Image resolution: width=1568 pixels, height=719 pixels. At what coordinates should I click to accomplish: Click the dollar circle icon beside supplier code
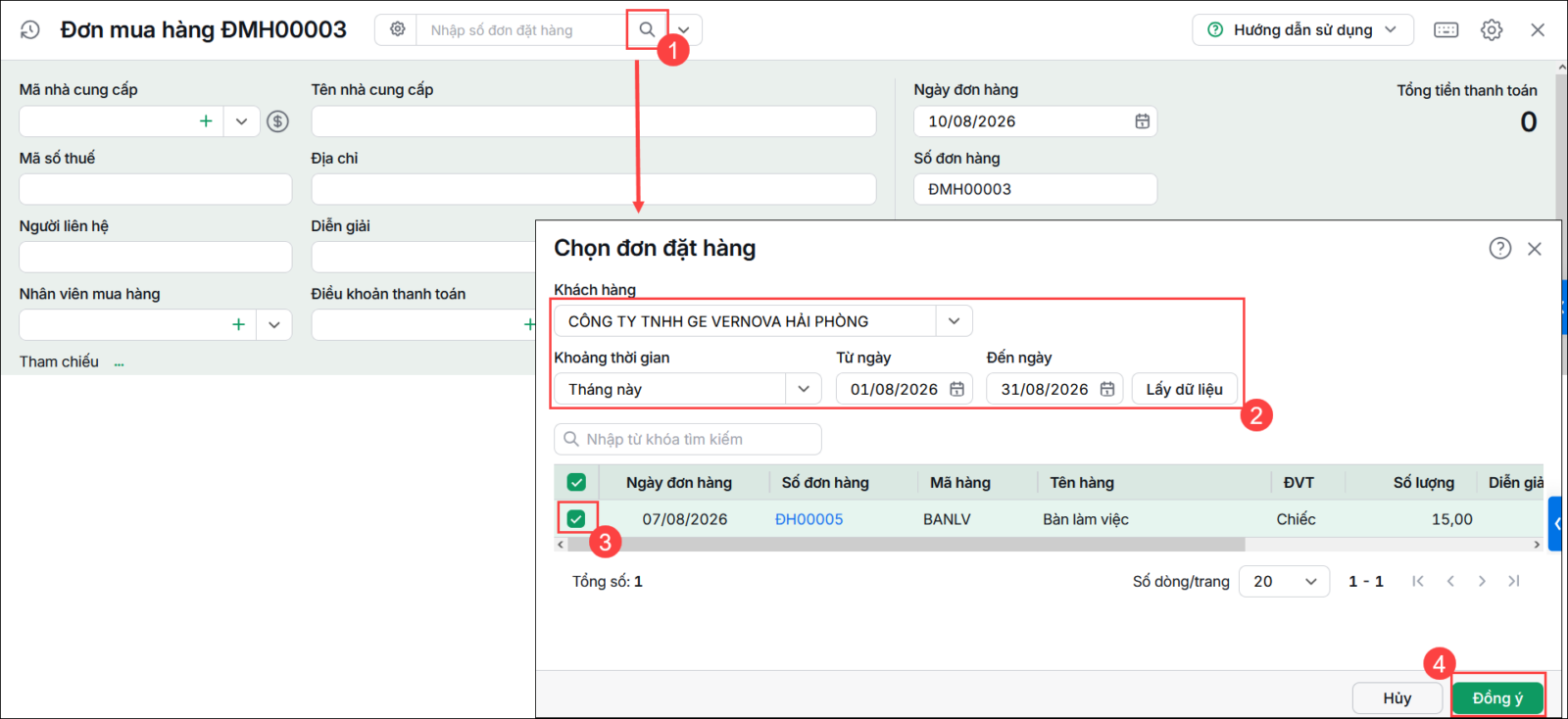[x=278, y=121]
